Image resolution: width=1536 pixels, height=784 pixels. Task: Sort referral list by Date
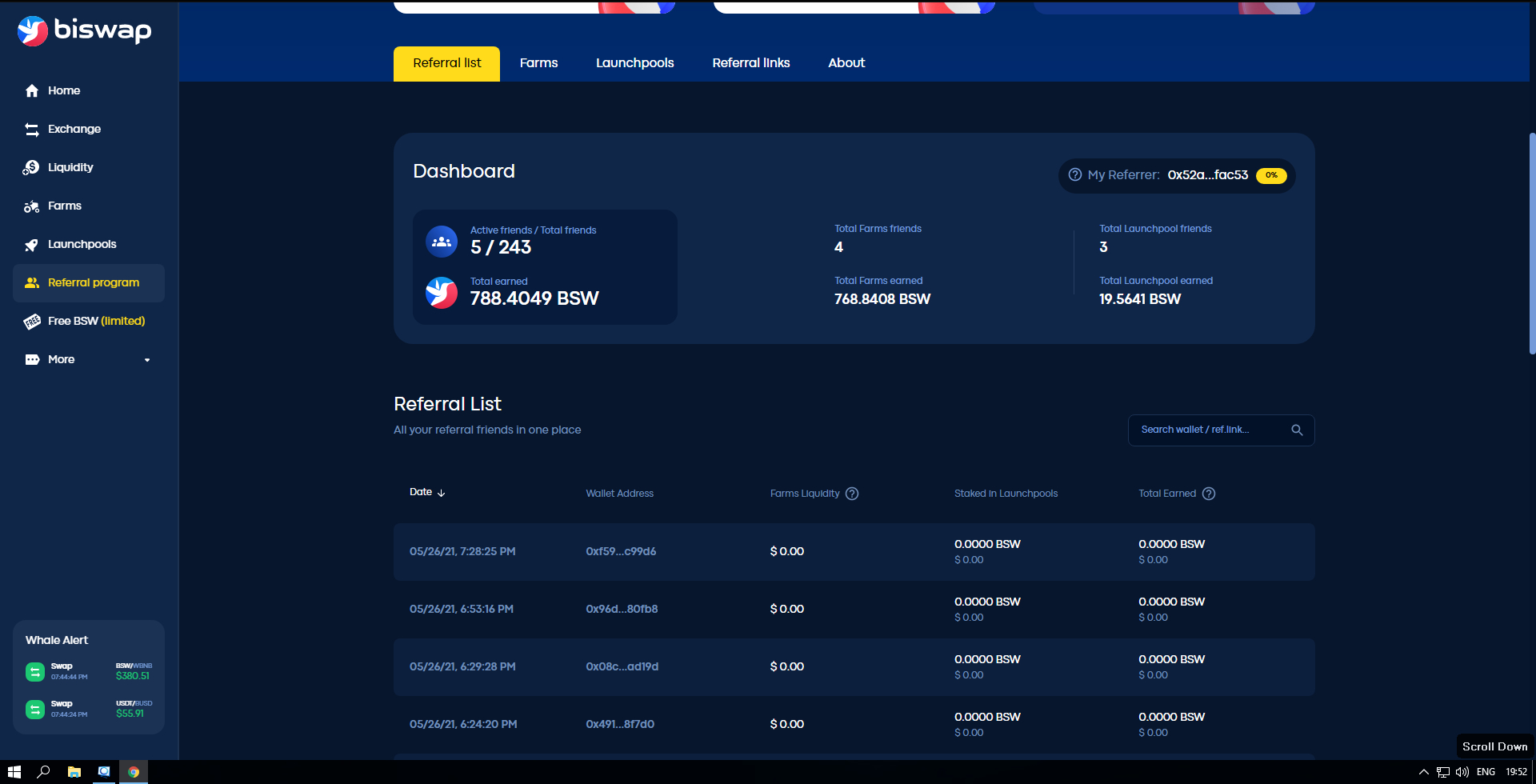point(427,492)
